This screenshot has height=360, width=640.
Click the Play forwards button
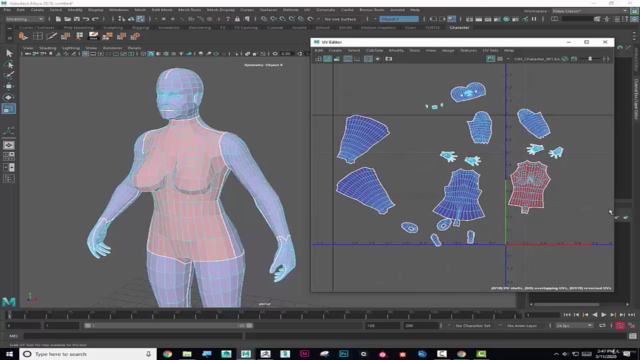pyautogui.click(x=604, y=315)
